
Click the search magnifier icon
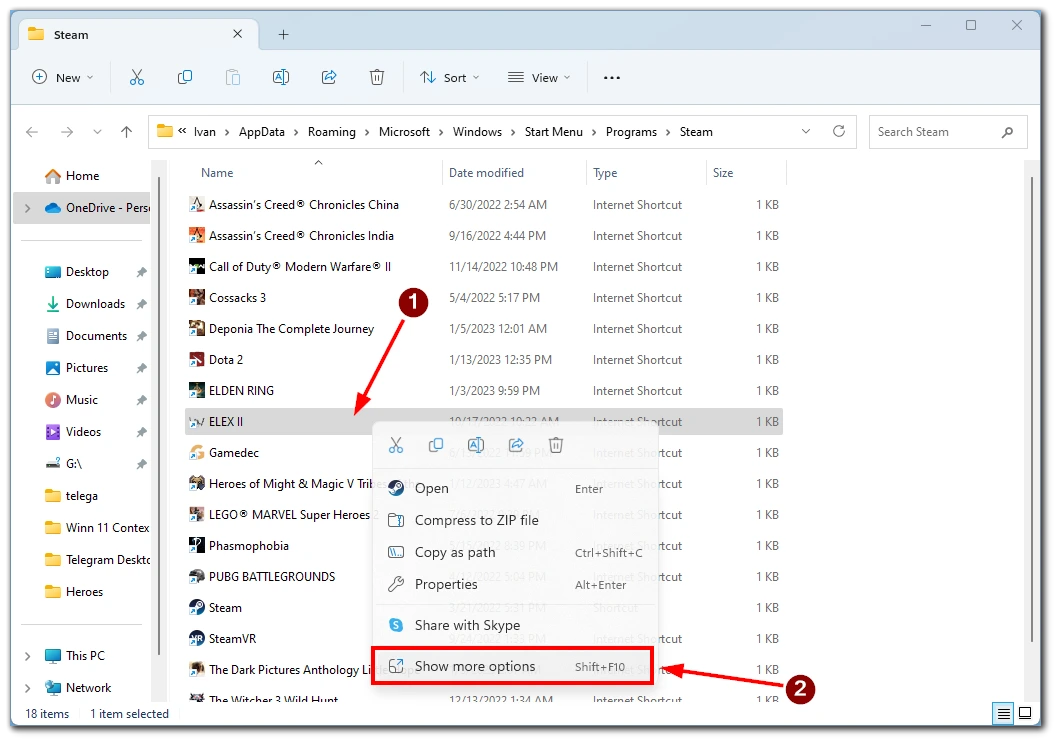pos(1007,132)
